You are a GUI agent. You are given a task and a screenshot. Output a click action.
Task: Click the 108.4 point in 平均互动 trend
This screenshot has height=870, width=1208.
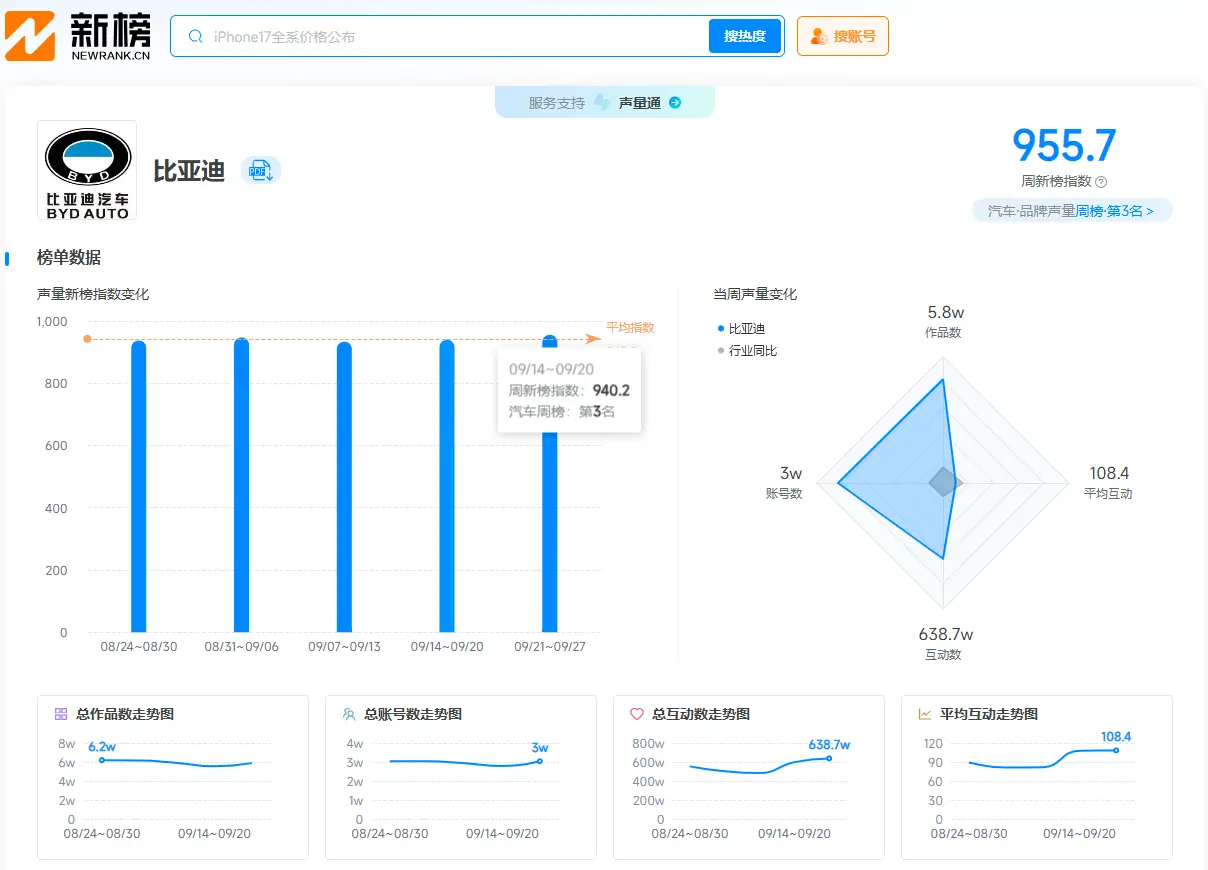point(1116,750)
